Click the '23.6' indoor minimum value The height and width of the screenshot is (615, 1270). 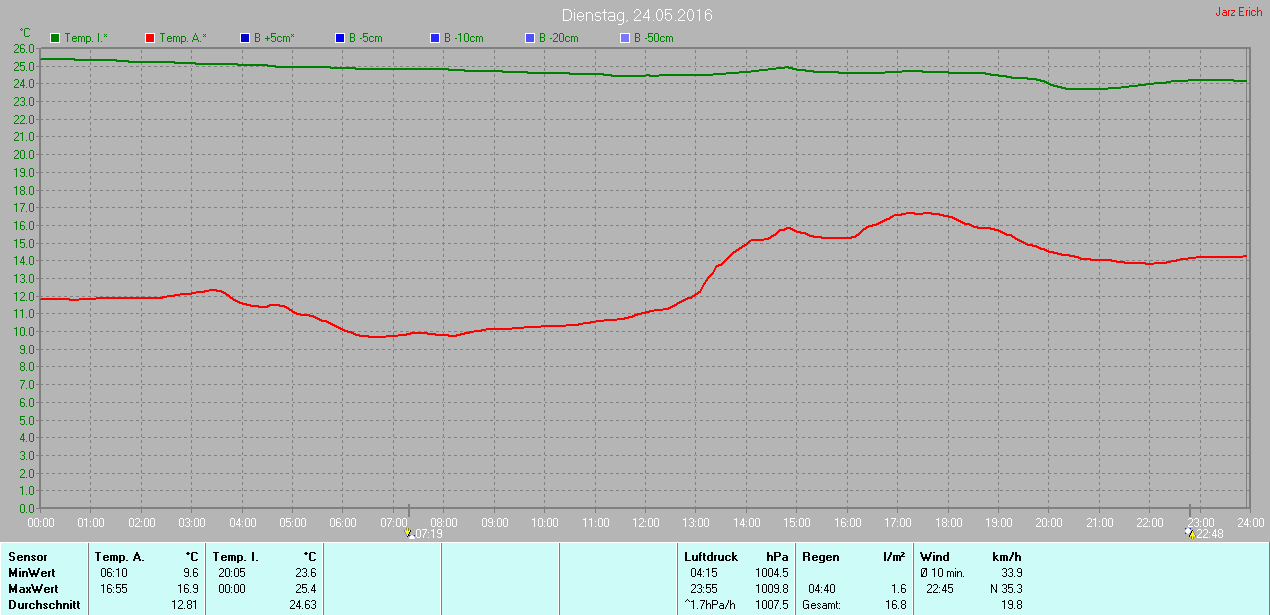click(x=305, y=573)
